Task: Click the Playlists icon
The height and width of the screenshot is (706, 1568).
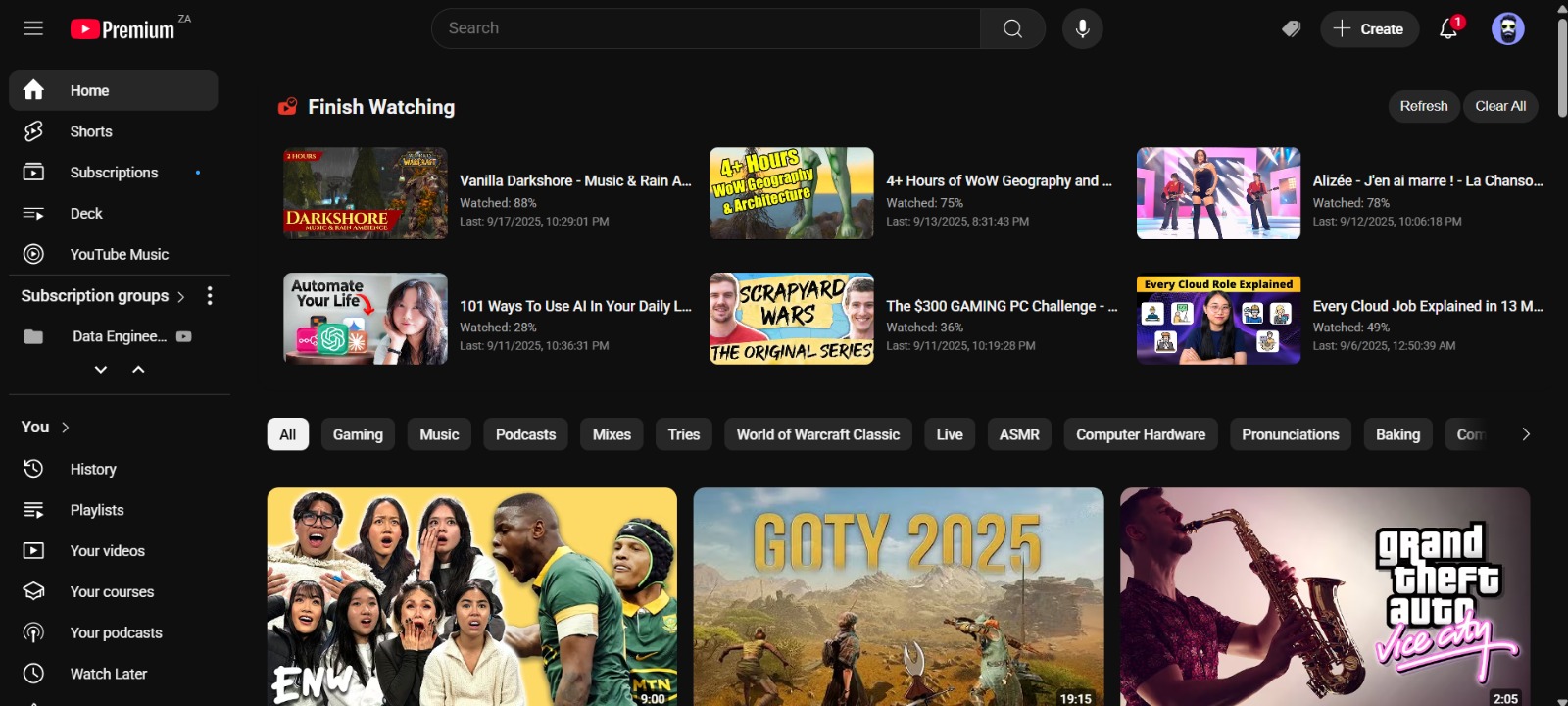Action: tap(33, 510)
